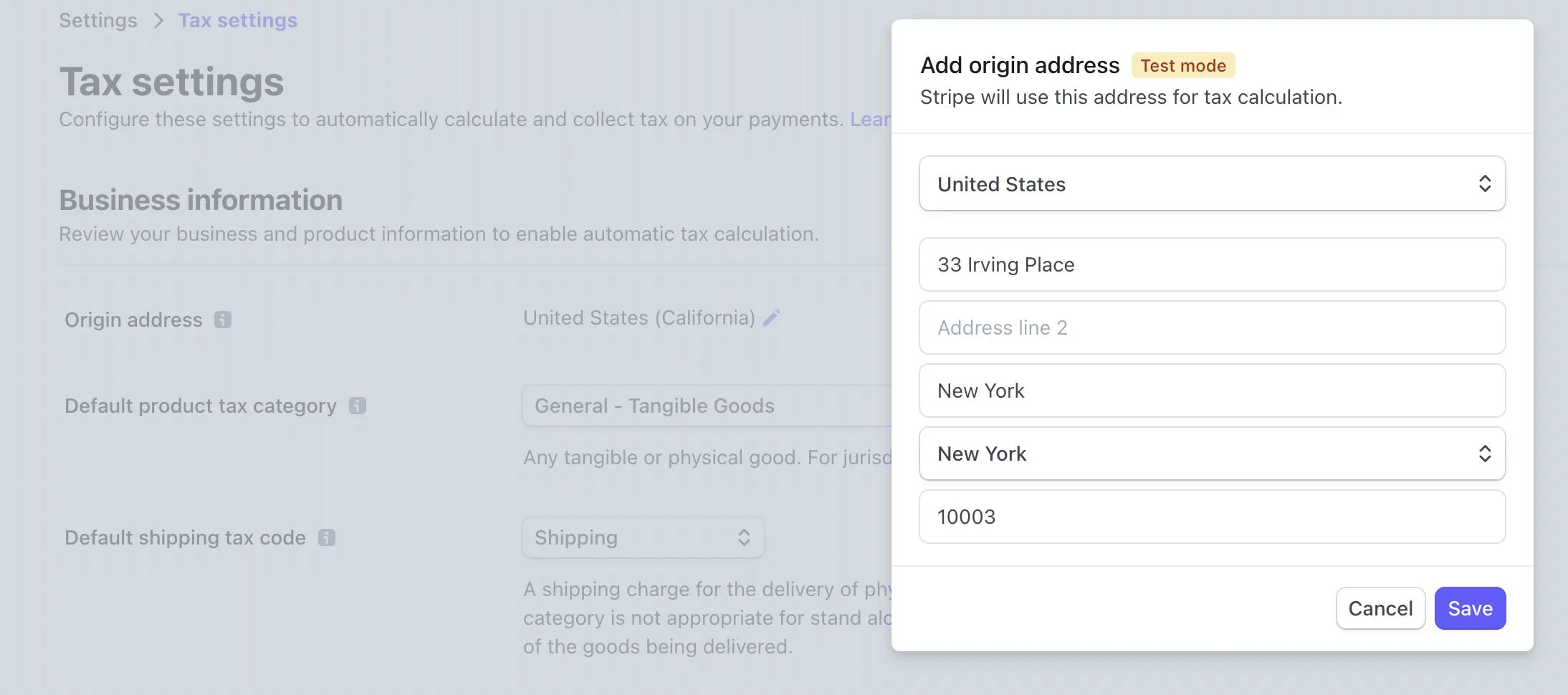This screenshot has width=1568, height=695.
Task: Click the Origin address label
Action: 133,320
